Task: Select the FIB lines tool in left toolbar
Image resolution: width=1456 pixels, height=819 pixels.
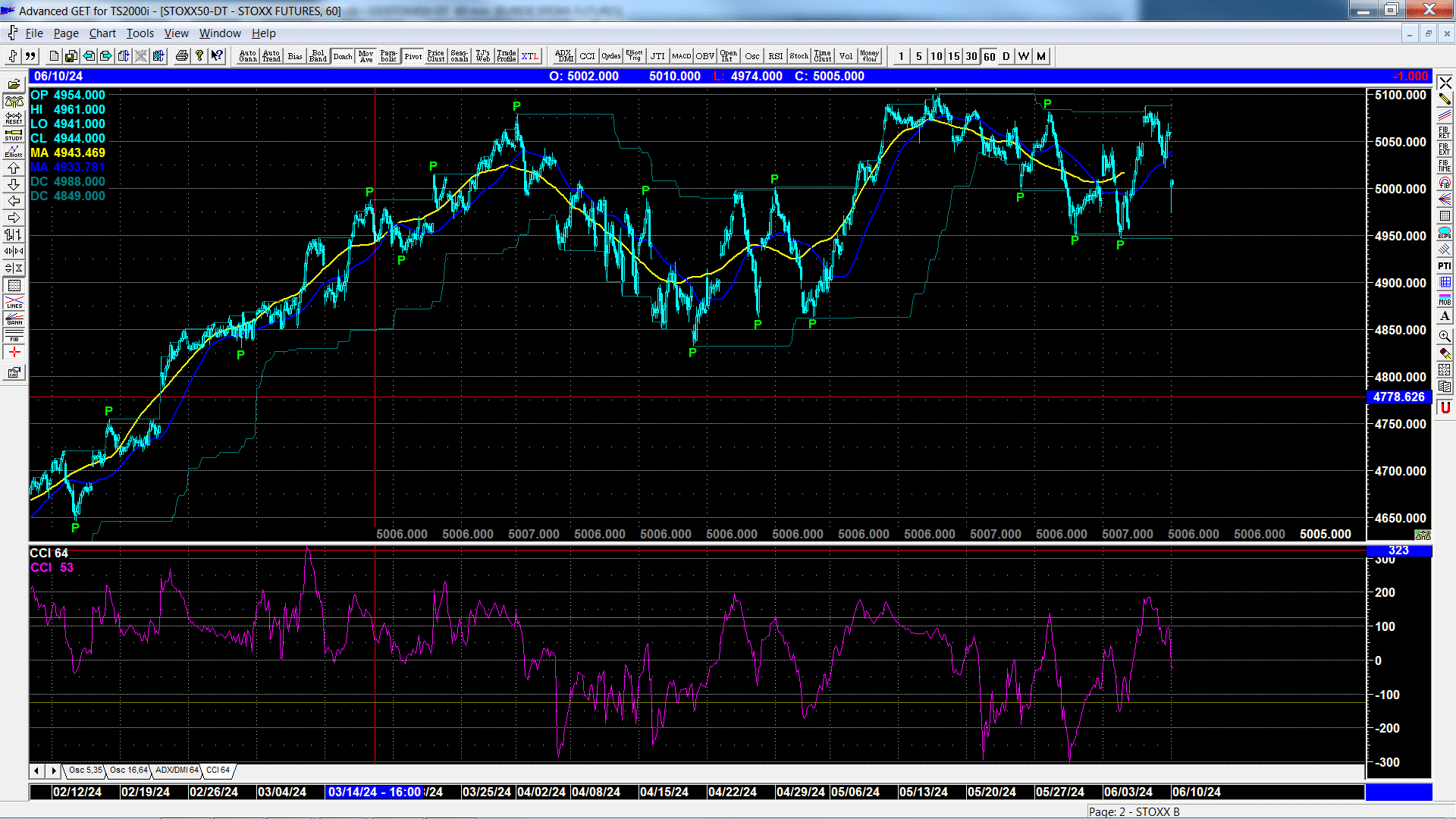Action: click(14, 335)
